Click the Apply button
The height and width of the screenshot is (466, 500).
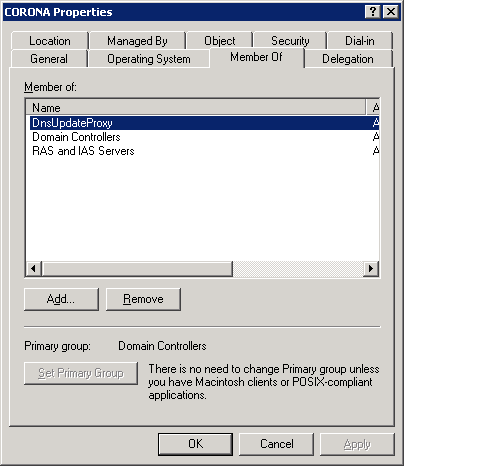coord(357,444)
